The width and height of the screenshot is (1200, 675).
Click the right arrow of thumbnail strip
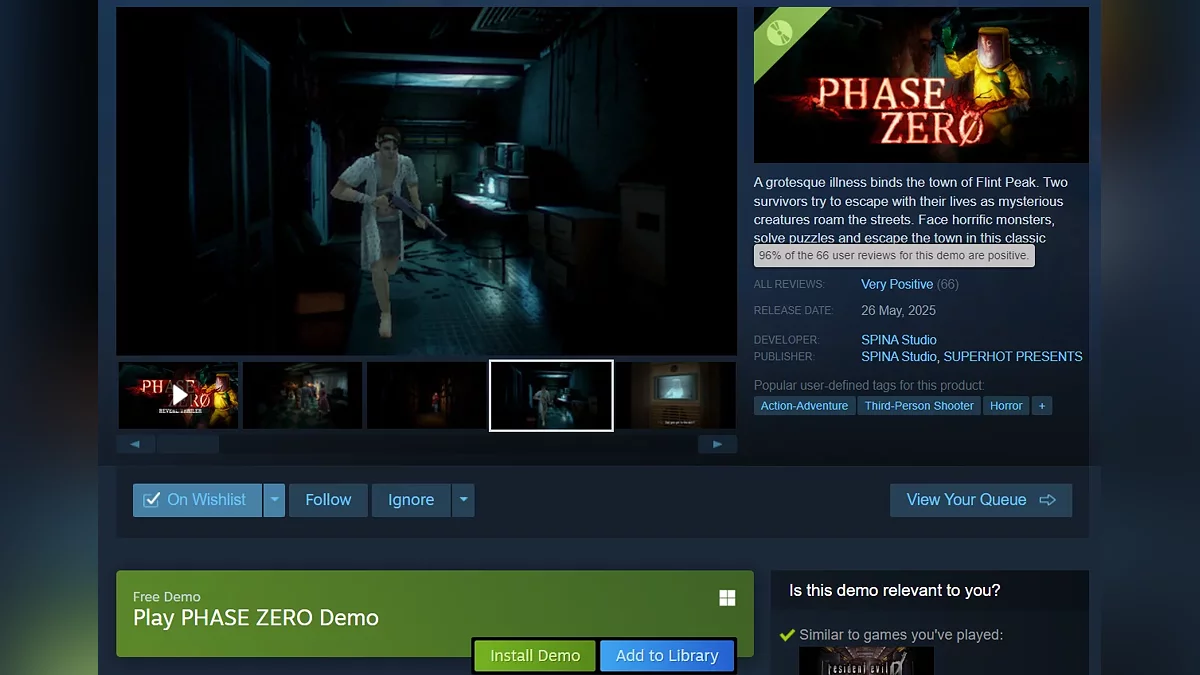[x=717, y=444]
